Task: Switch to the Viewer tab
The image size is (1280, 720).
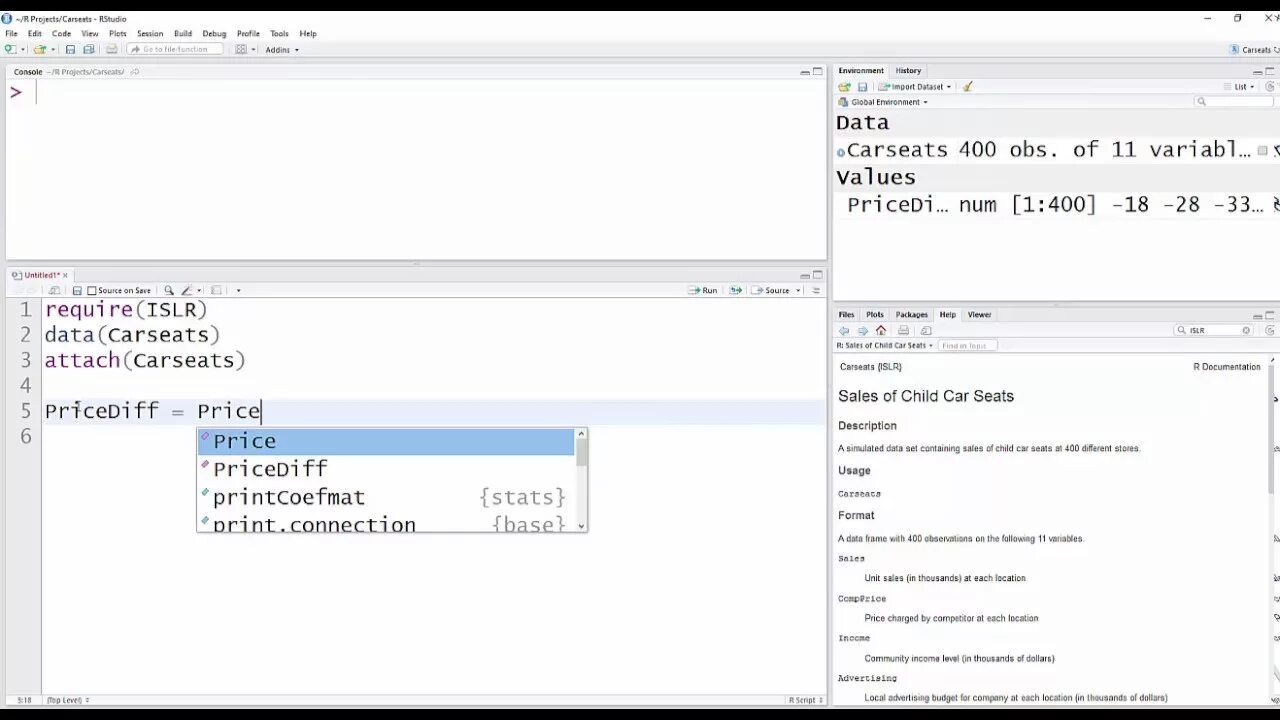Action: pyautogui.click(x=979, y=315)
